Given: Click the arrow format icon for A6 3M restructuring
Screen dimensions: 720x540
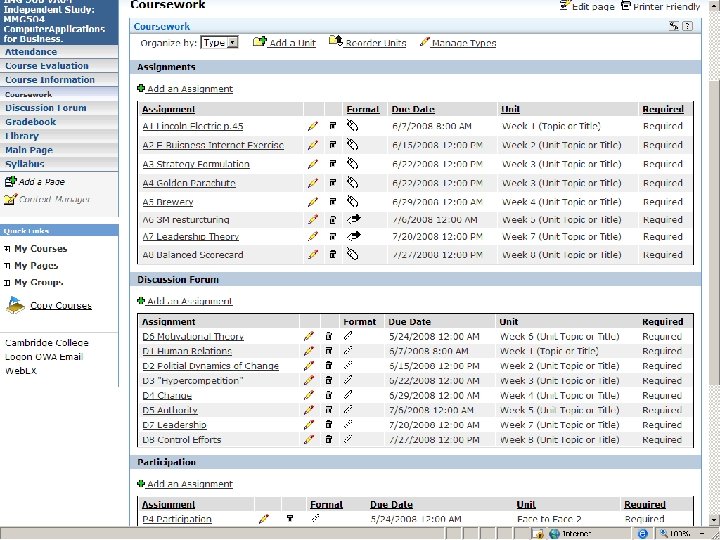Looking at the screenshot, I should tap(354, 219).
